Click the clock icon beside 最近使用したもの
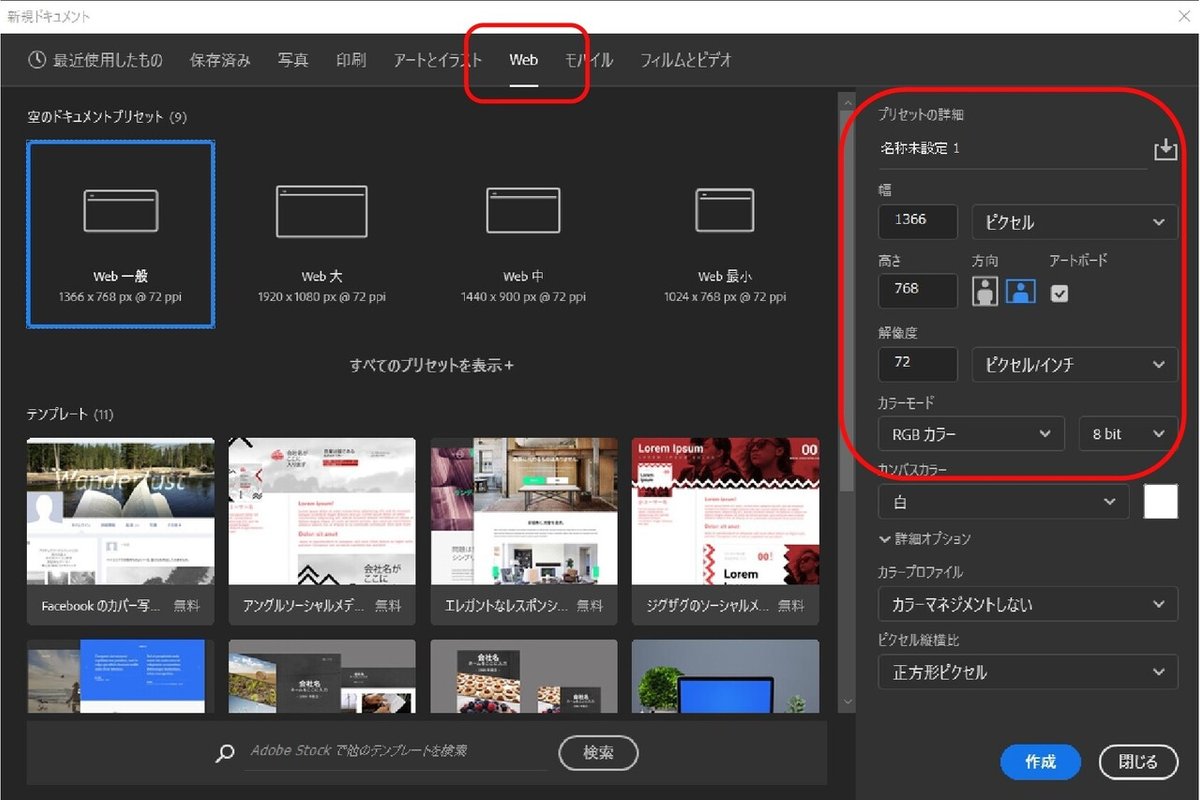The image size is (1200, 800). click(37, 60)
